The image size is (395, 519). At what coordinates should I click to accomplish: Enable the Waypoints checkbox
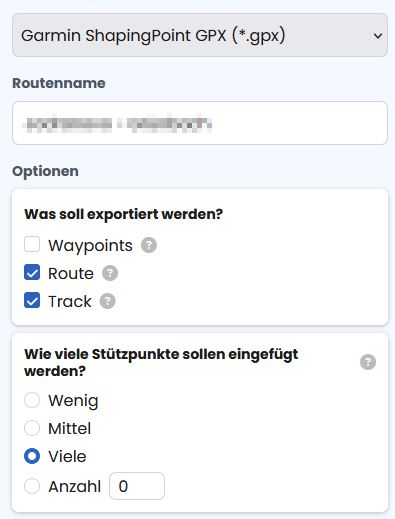(32, 244)
